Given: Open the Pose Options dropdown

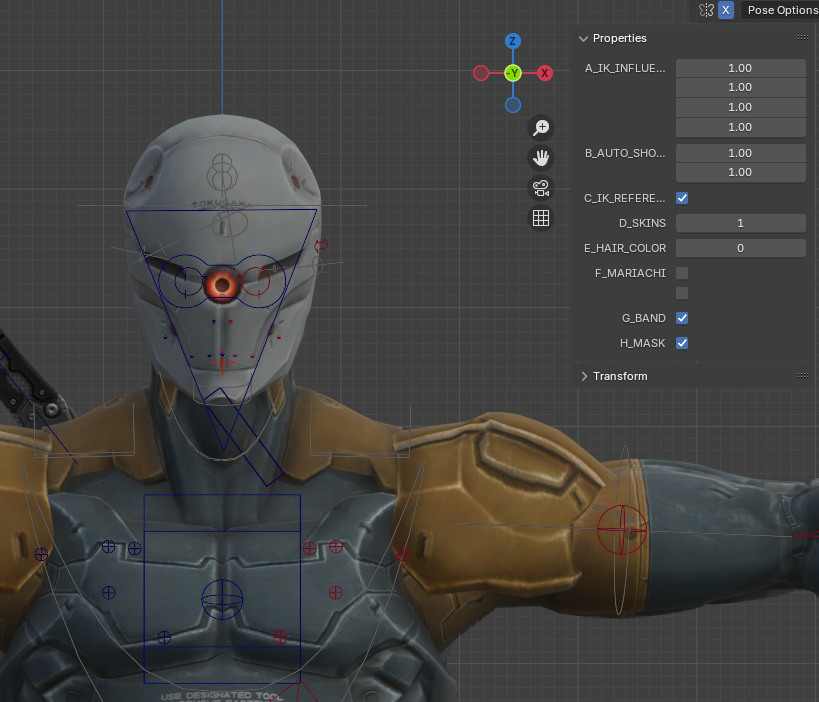Looking at the screenshot, I should point(780,10).
